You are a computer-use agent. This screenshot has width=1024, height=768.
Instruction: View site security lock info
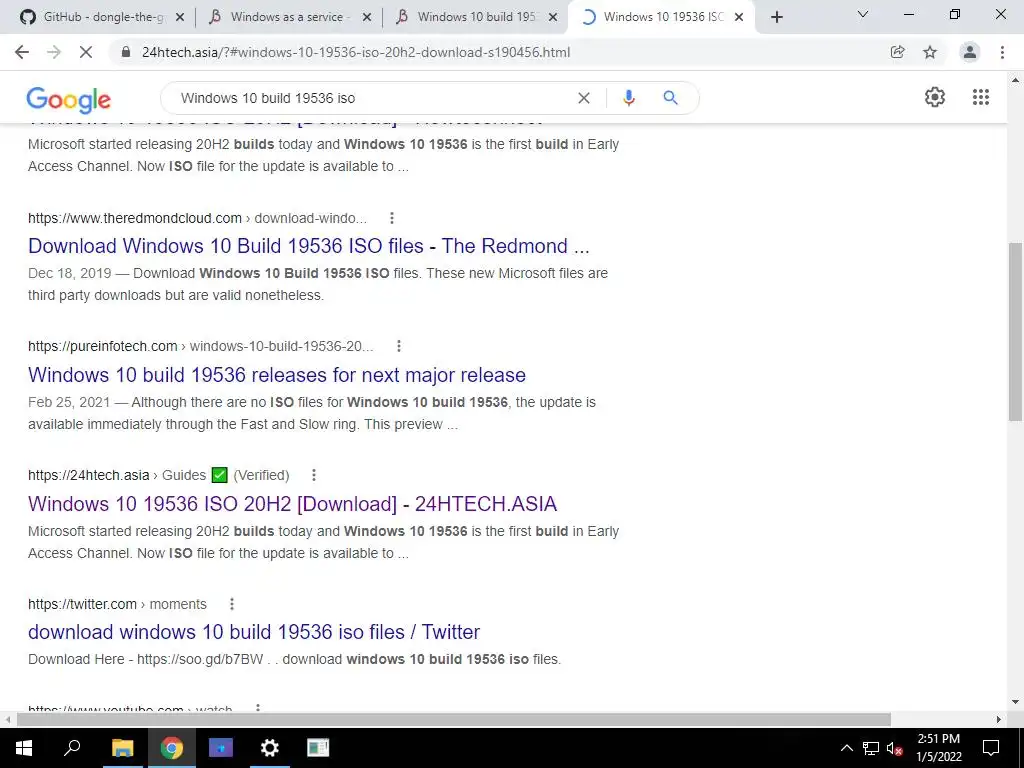(126, 52)
